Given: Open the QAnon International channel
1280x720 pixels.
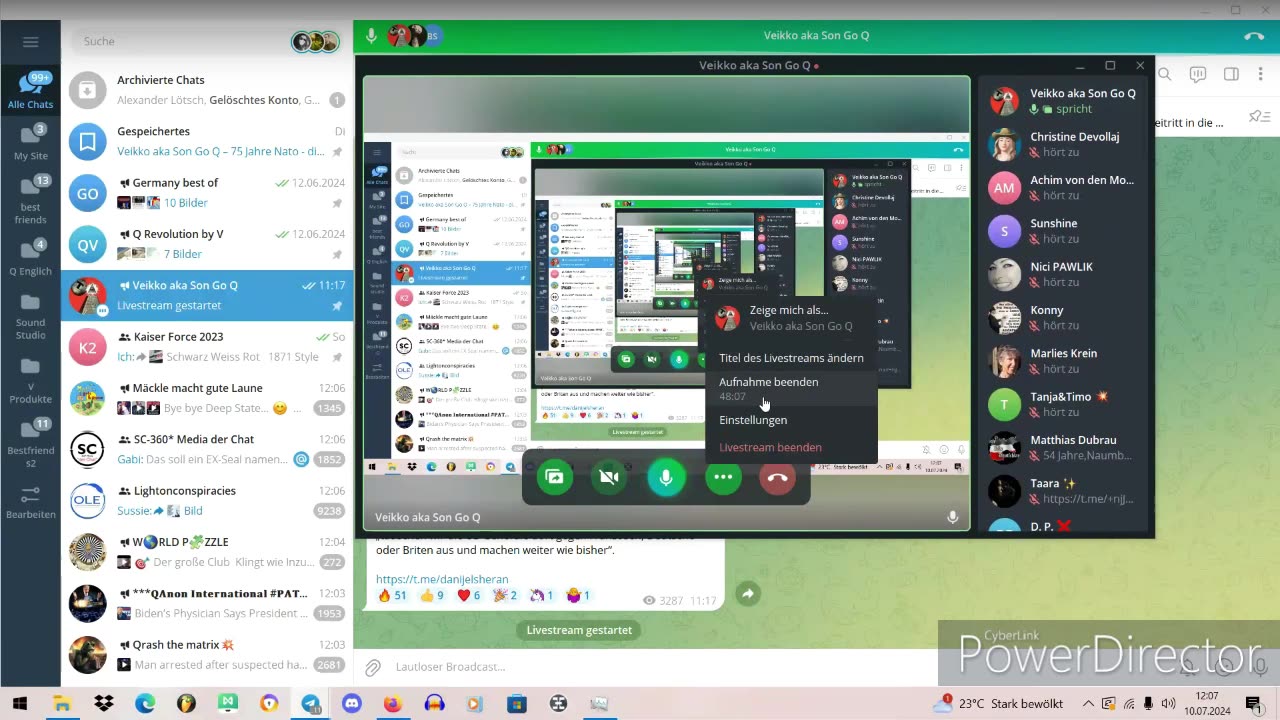Looking at the screenshot, I should coord(207,603).
